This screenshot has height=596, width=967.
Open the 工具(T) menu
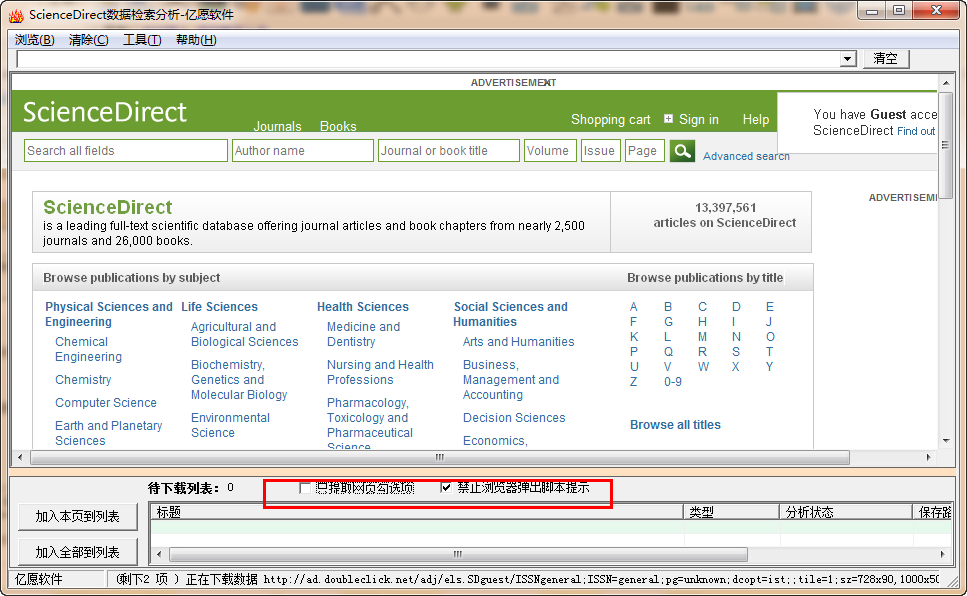142,40
